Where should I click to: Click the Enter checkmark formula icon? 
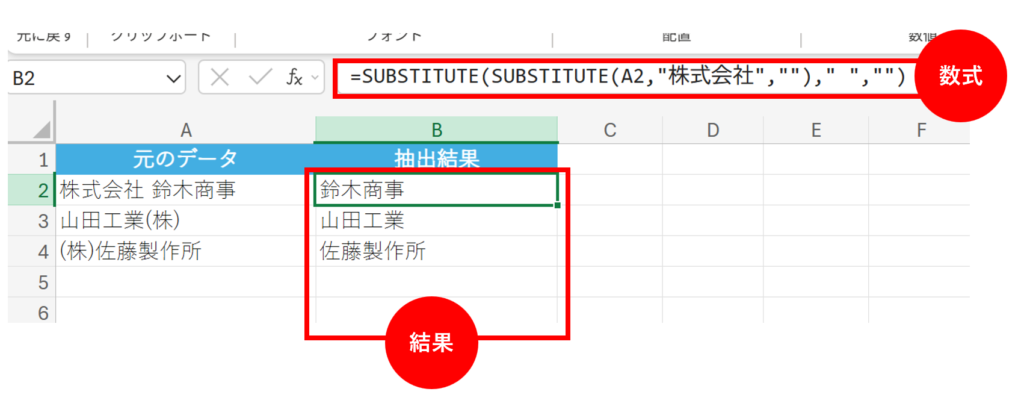tap(259, 78)
